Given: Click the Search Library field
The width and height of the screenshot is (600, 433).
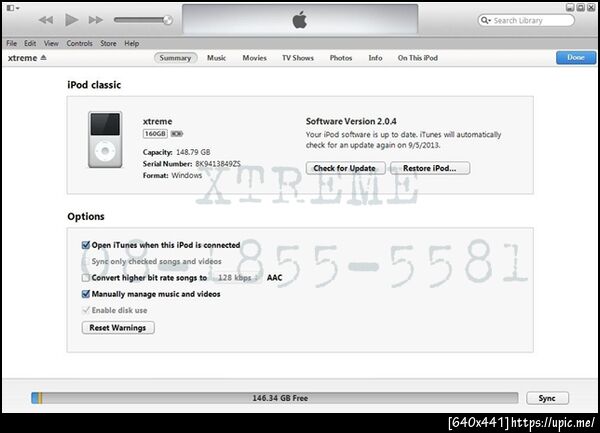Looking at the screenshot, I should click(526, 20).
